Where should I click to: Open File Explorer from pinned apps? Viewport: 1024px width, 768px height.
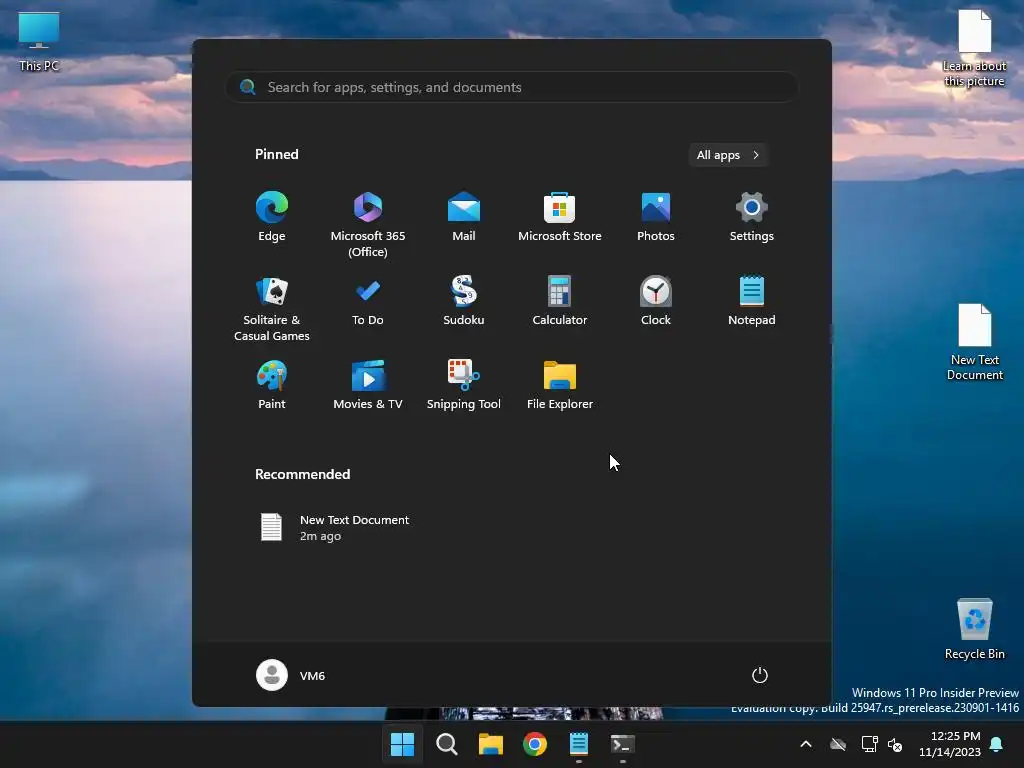tap(560, 385)
